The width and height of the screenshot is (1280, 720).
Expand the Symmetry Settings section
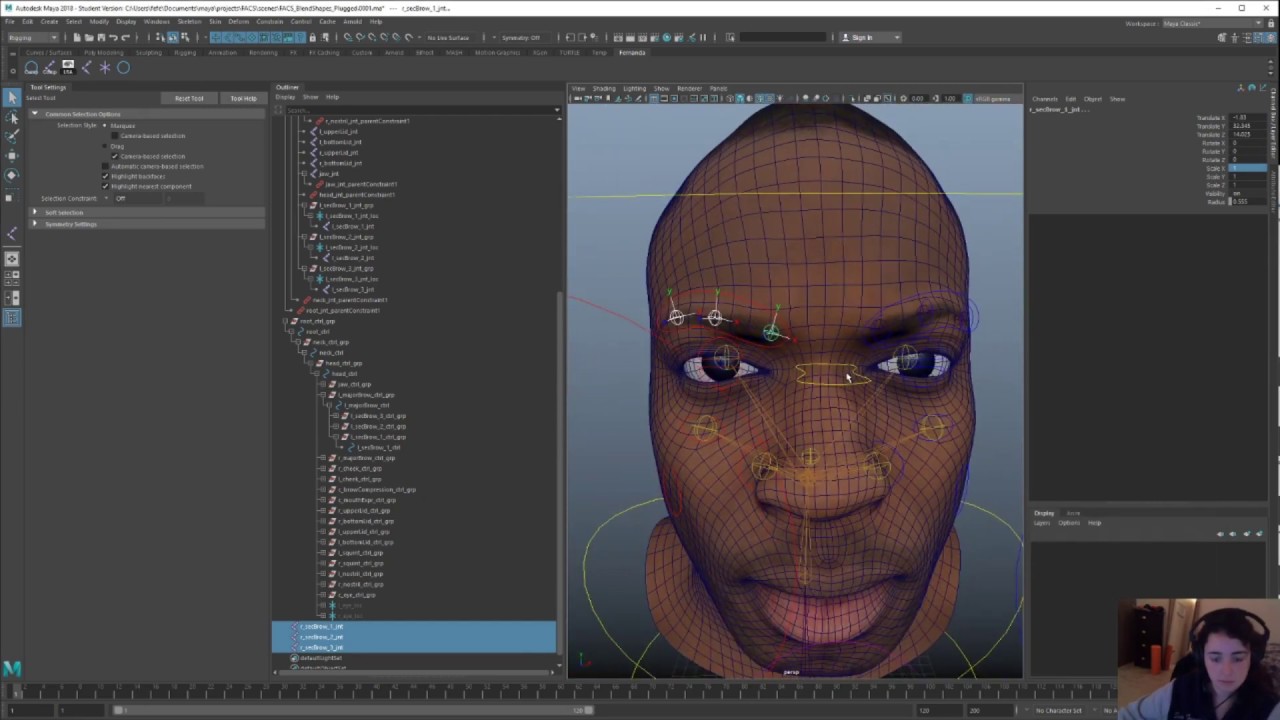coord(34,224)
